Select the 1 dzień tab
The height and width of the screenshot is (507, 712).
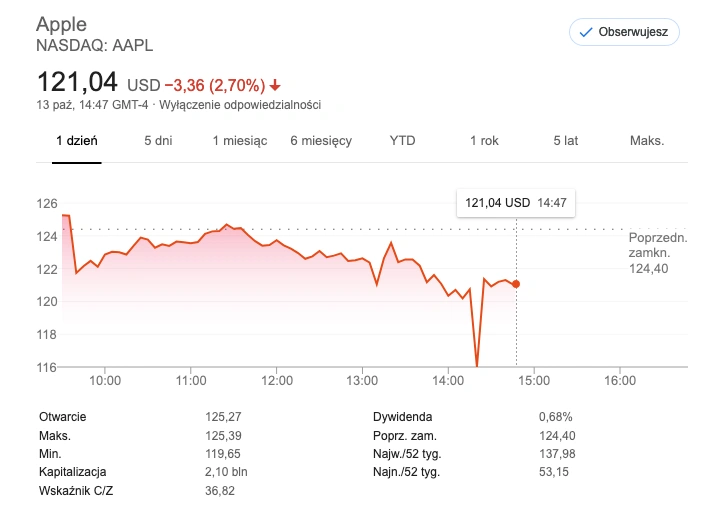(77, 141)
